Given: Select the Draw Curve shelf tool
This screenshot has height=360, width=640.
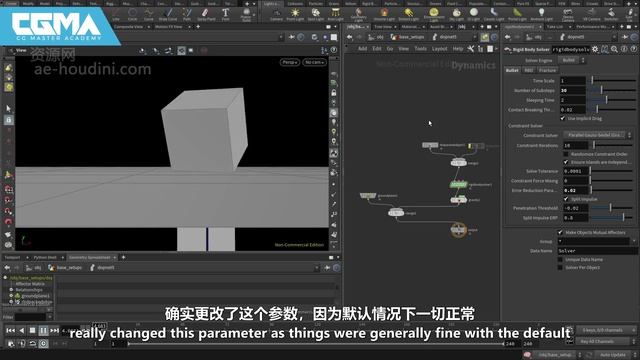Looking at the screenshot, I should click(168, 14).
